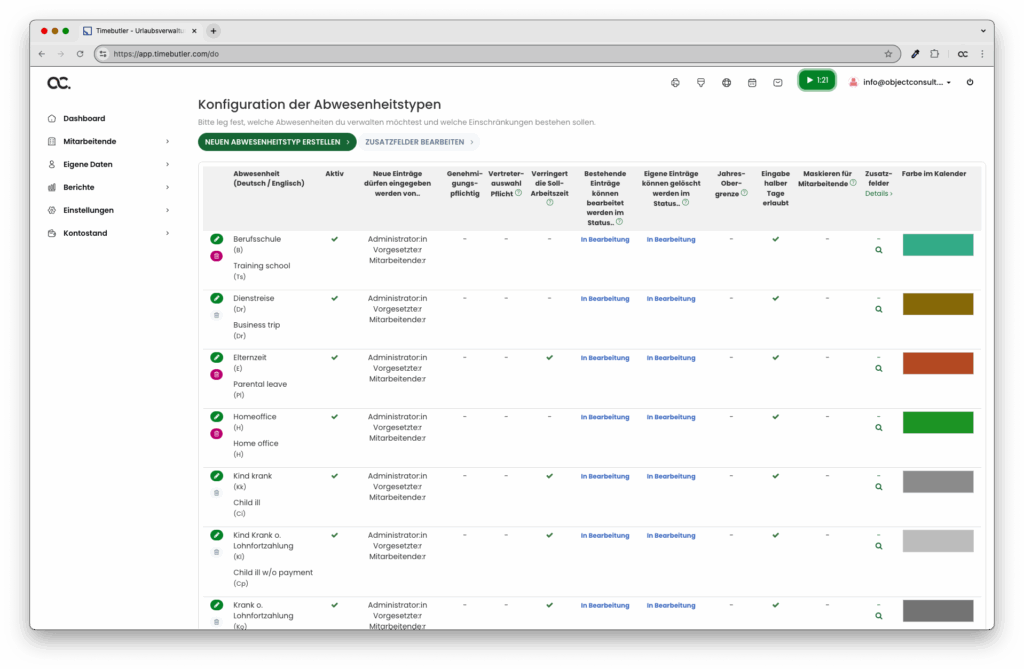1024x669 pixels.
Task: Edit the Homeoffice absence type pencil icon
Action: (x=216, y=417)
